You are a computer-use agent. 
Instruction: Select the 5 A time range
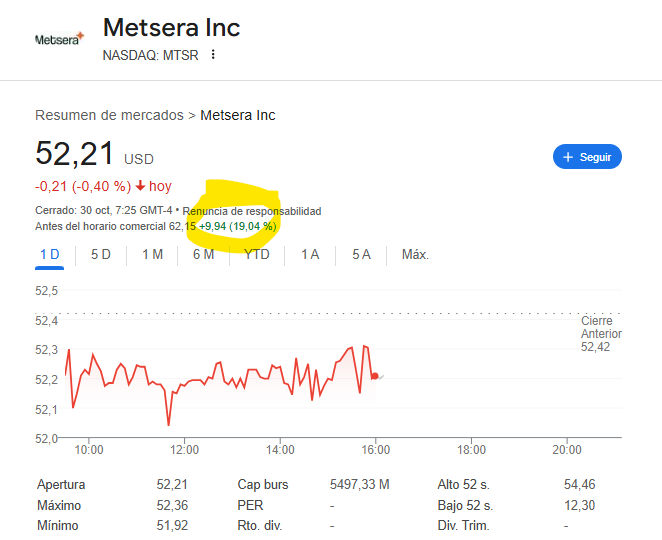click(361, 255)
